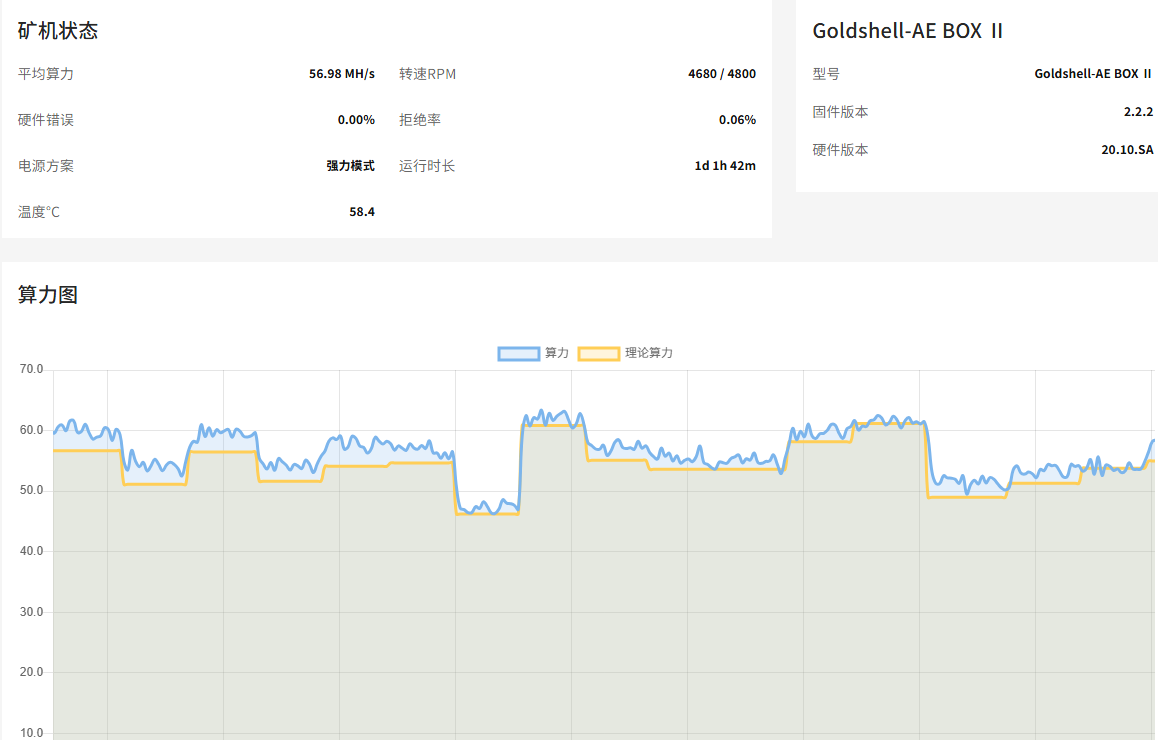The width and height of the screenshot is (1158, 740).
Task: Click the 20.0 y-axis label
Action: pos(32,672)
